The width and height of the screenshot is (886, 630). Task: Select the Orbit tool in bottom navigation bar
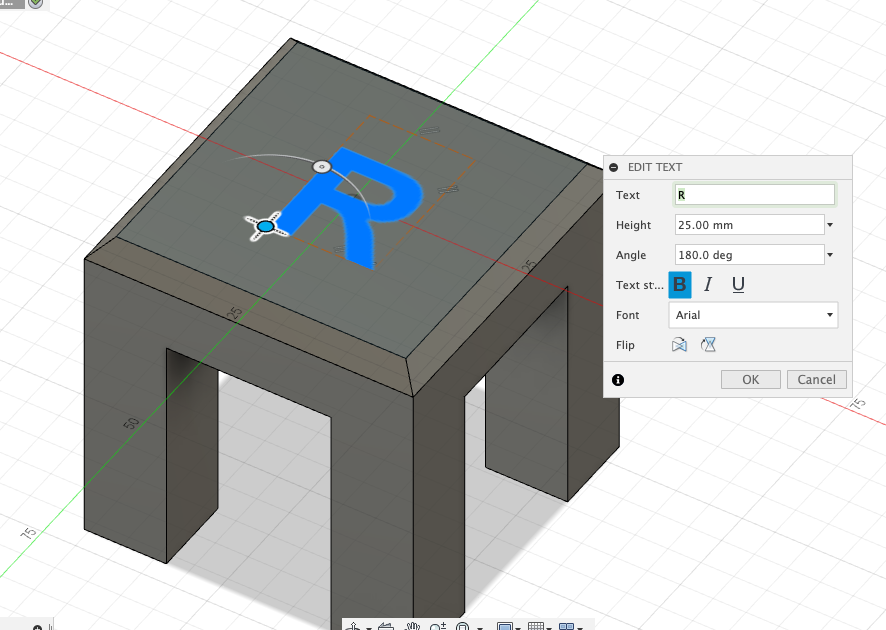tap(354, 627)
